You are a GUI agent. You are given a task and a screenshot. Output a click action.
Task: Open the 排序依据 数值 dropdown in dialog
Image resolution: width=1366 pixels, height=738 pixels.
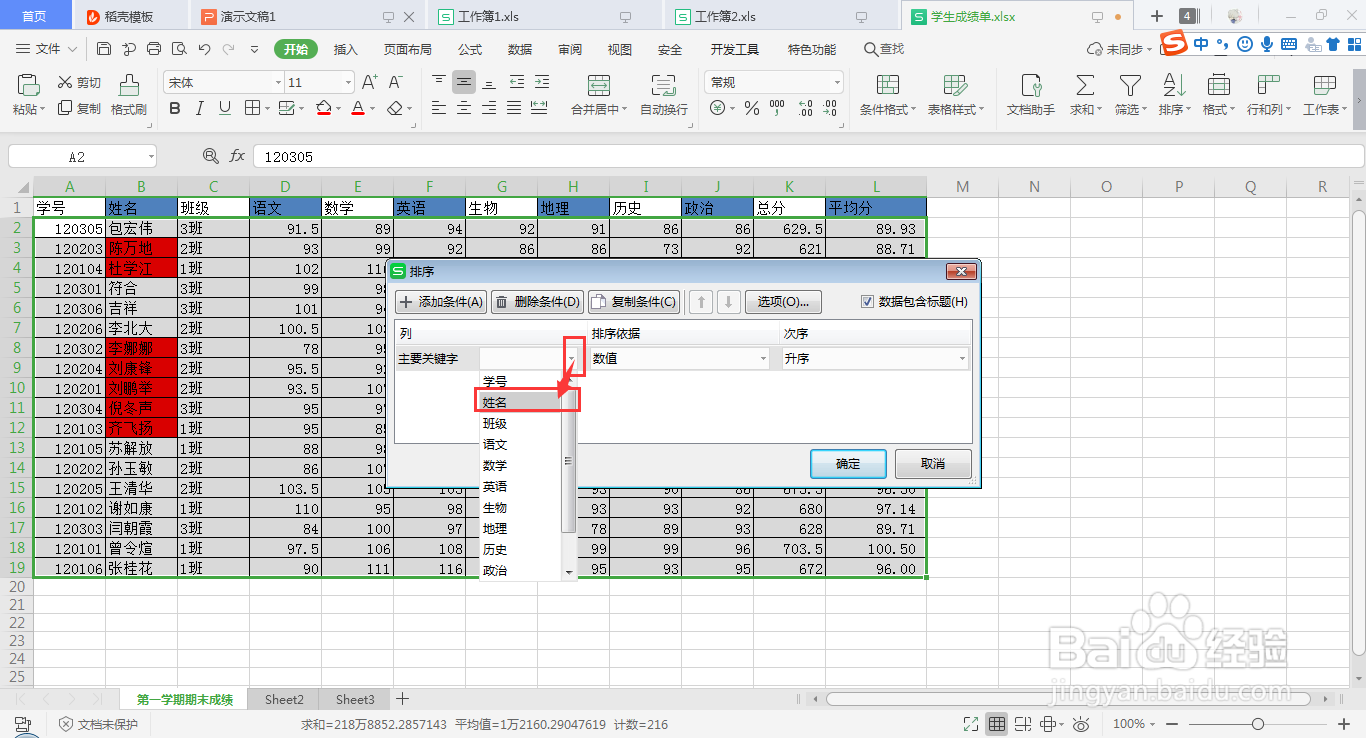[764, 358]
